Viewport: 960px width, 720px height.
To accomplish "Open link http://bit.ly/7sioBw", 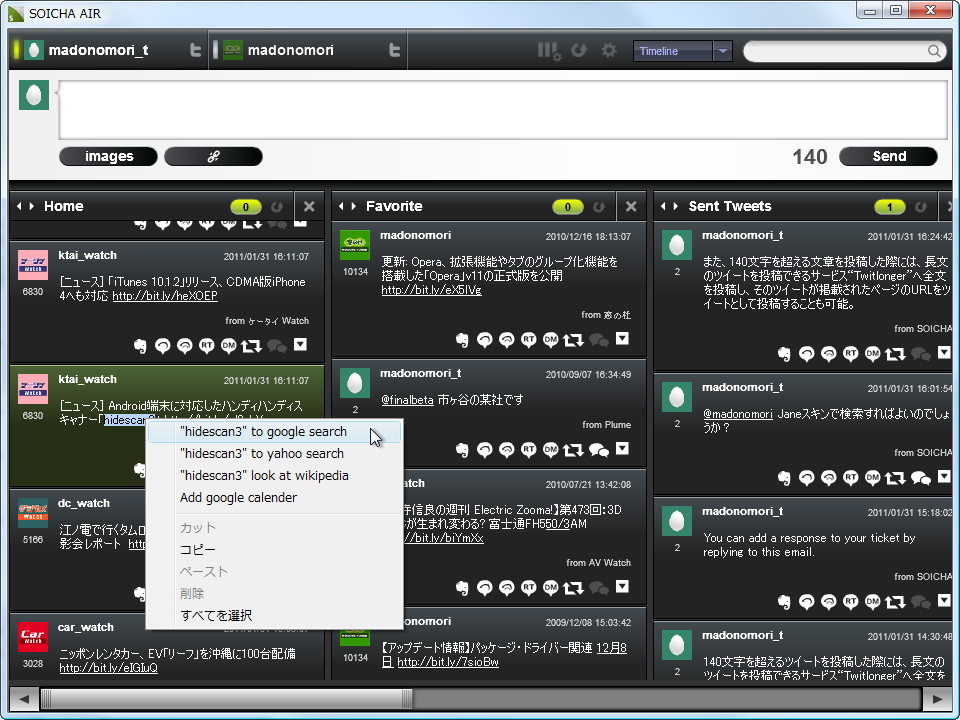I will tap(448, 662).
